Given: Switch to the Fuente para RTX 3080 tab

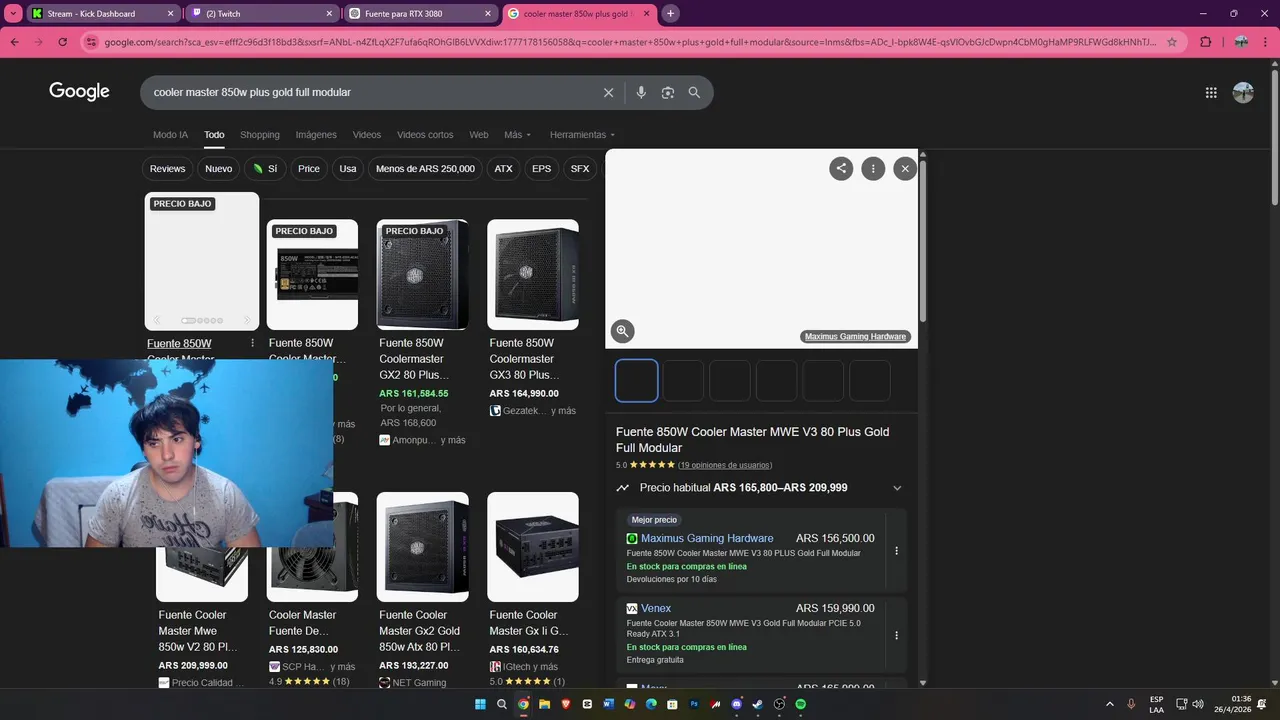Looking at the screenshot, I should click(420, 14).
